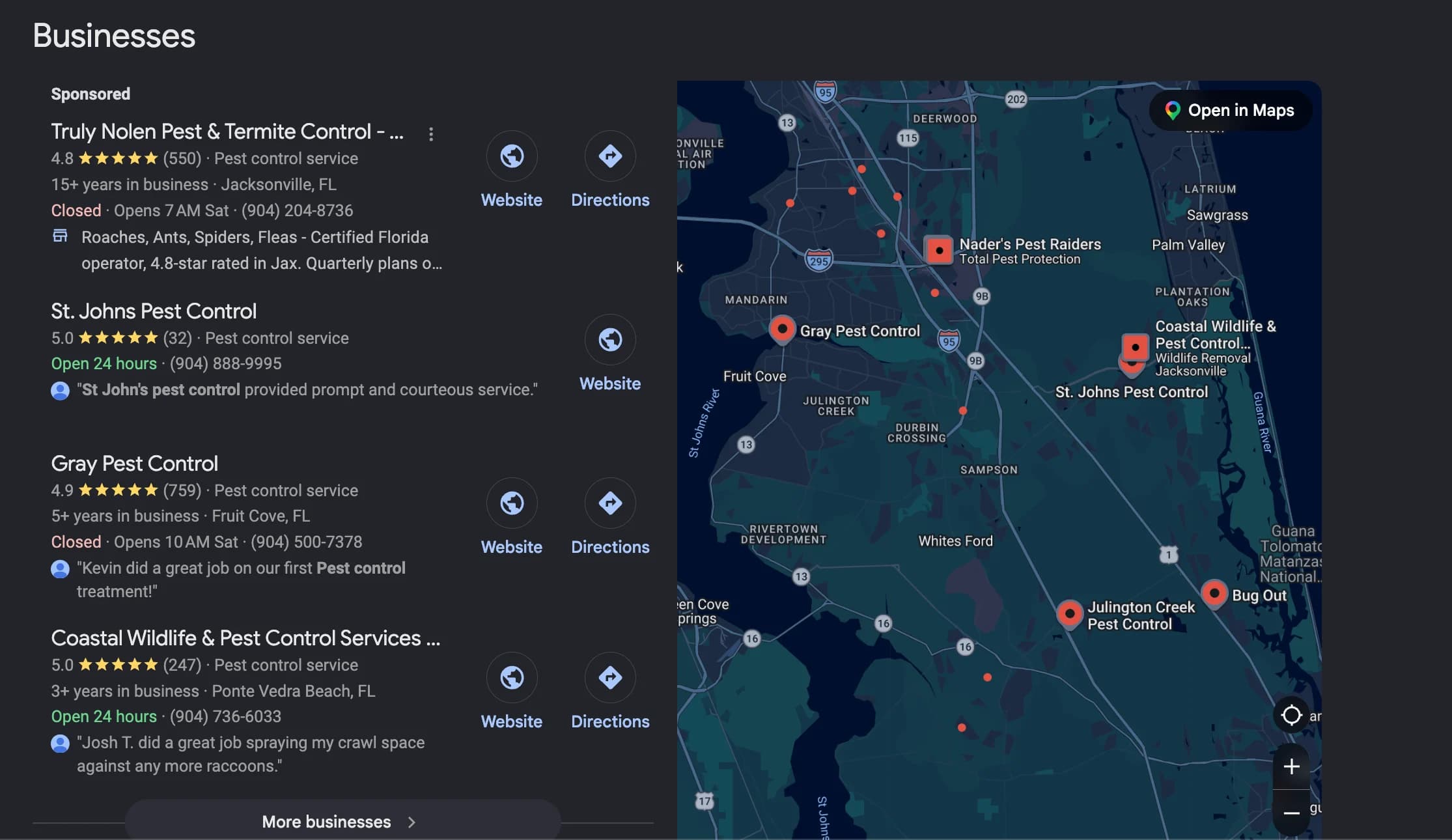Click the St. Johns Pest Control map label
Viewport: 1452px width, 840px height.
1132,392
